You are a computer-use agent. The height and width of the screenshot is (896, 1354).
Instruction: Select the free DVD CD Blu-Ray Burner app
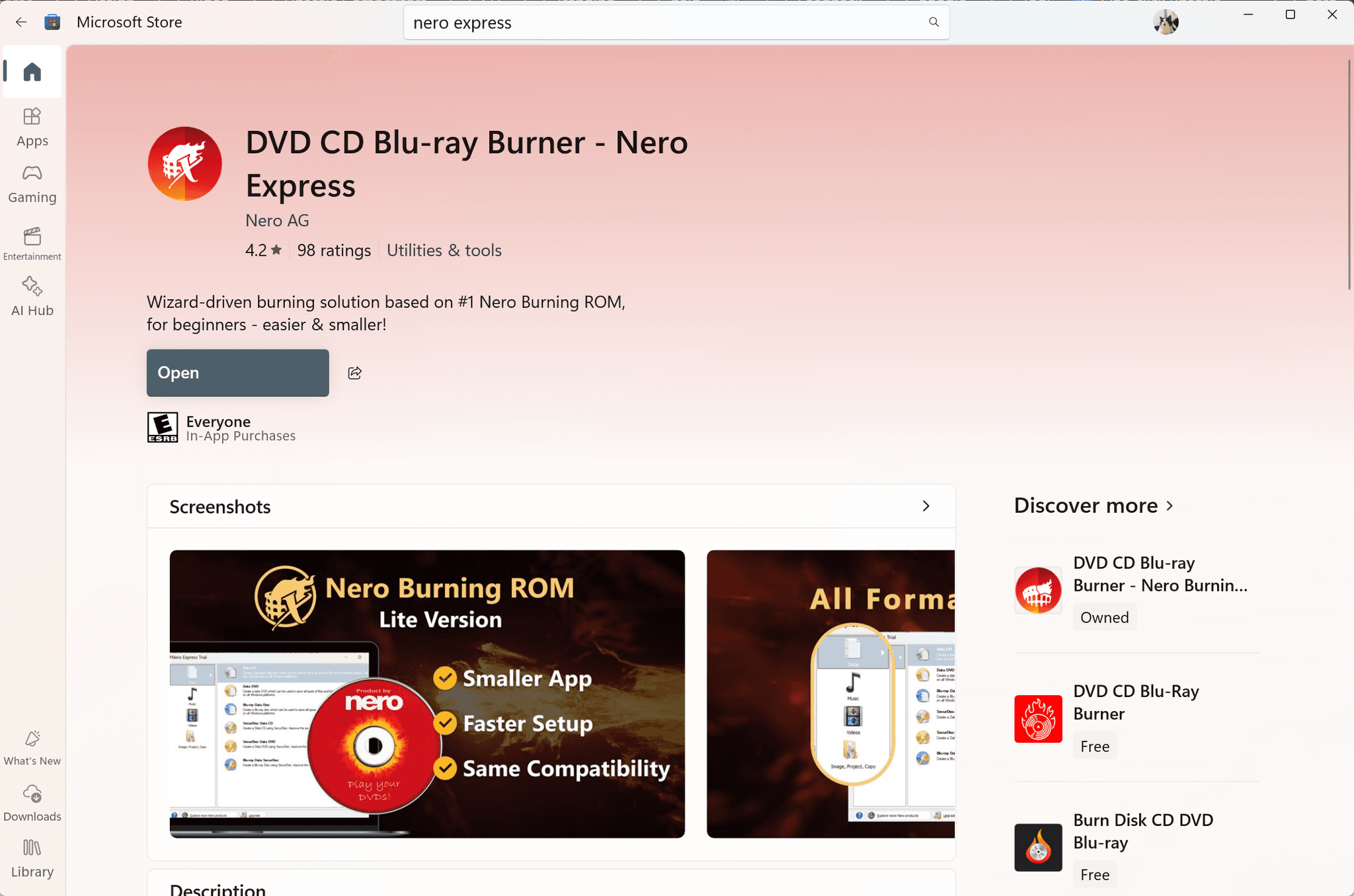click(x=1136, y=717)
